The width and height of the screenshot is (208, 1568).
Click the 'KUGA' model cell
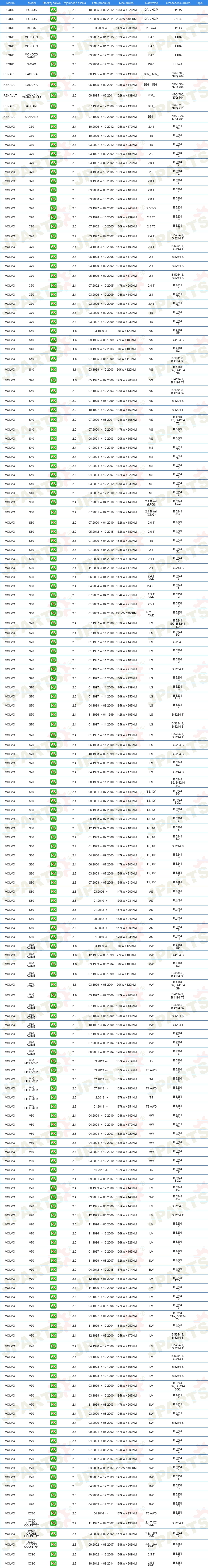coord(32,28)
